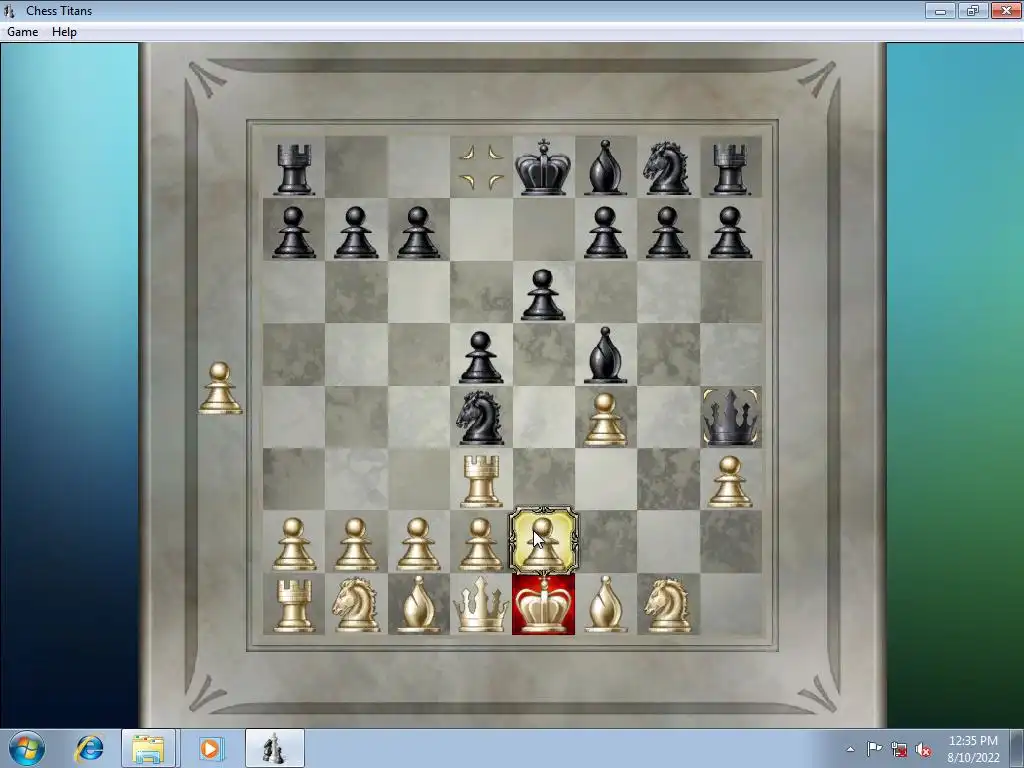Select the black knight on d4
The height and width of the screenshot is (768, 1024).
pos(481,418)
